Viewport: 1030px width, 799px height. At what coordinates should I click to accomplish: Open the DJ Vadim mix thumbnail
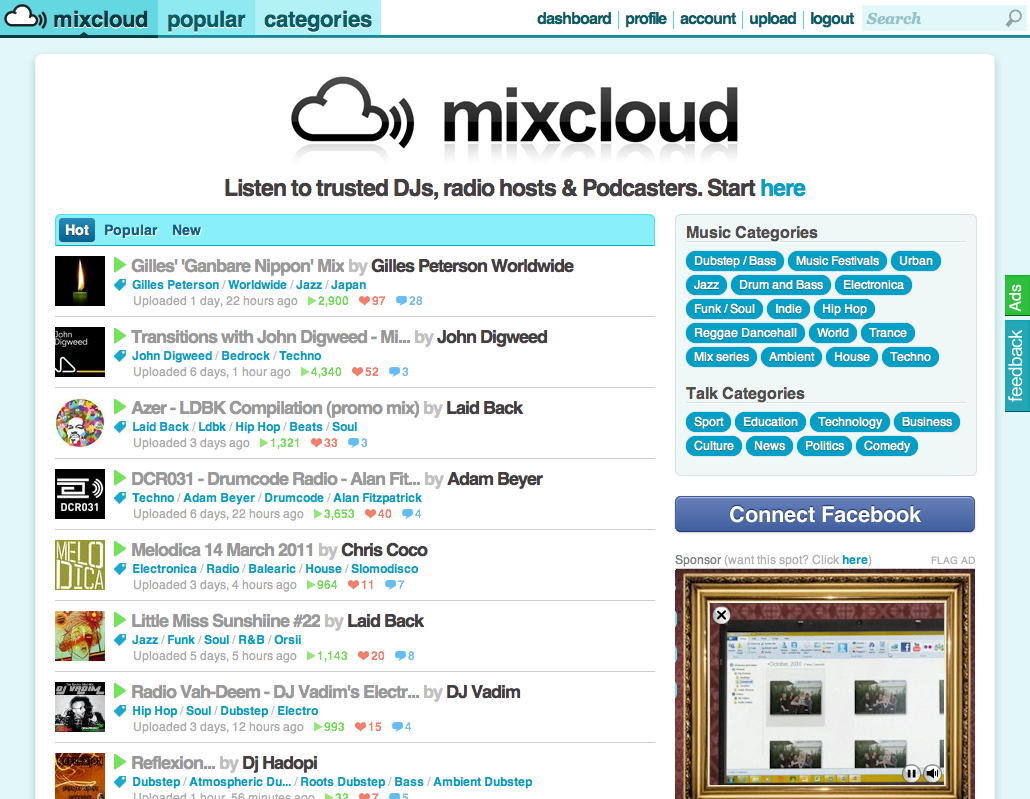(80, 707)
